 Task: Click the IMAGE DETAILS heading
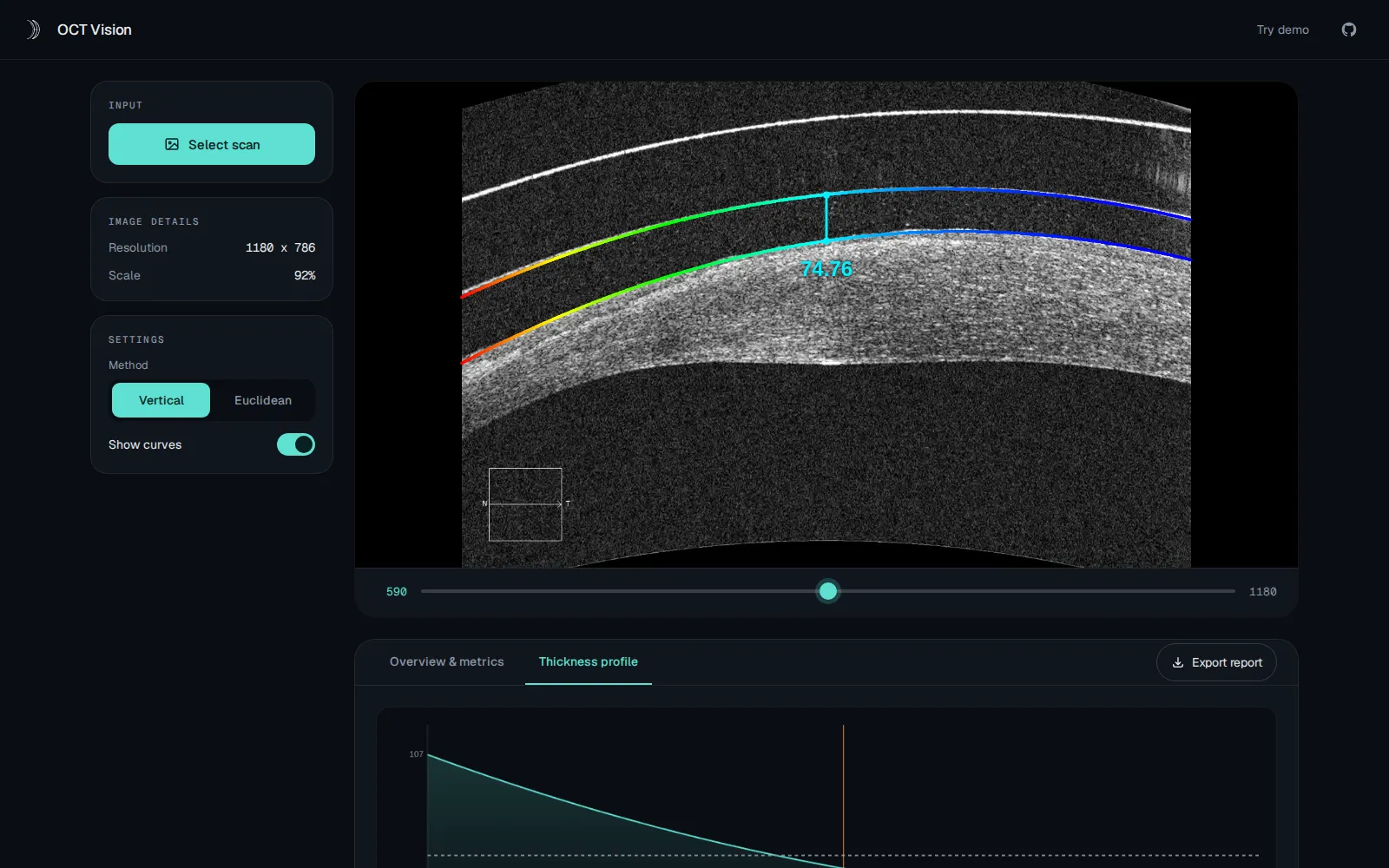point(154,222)
